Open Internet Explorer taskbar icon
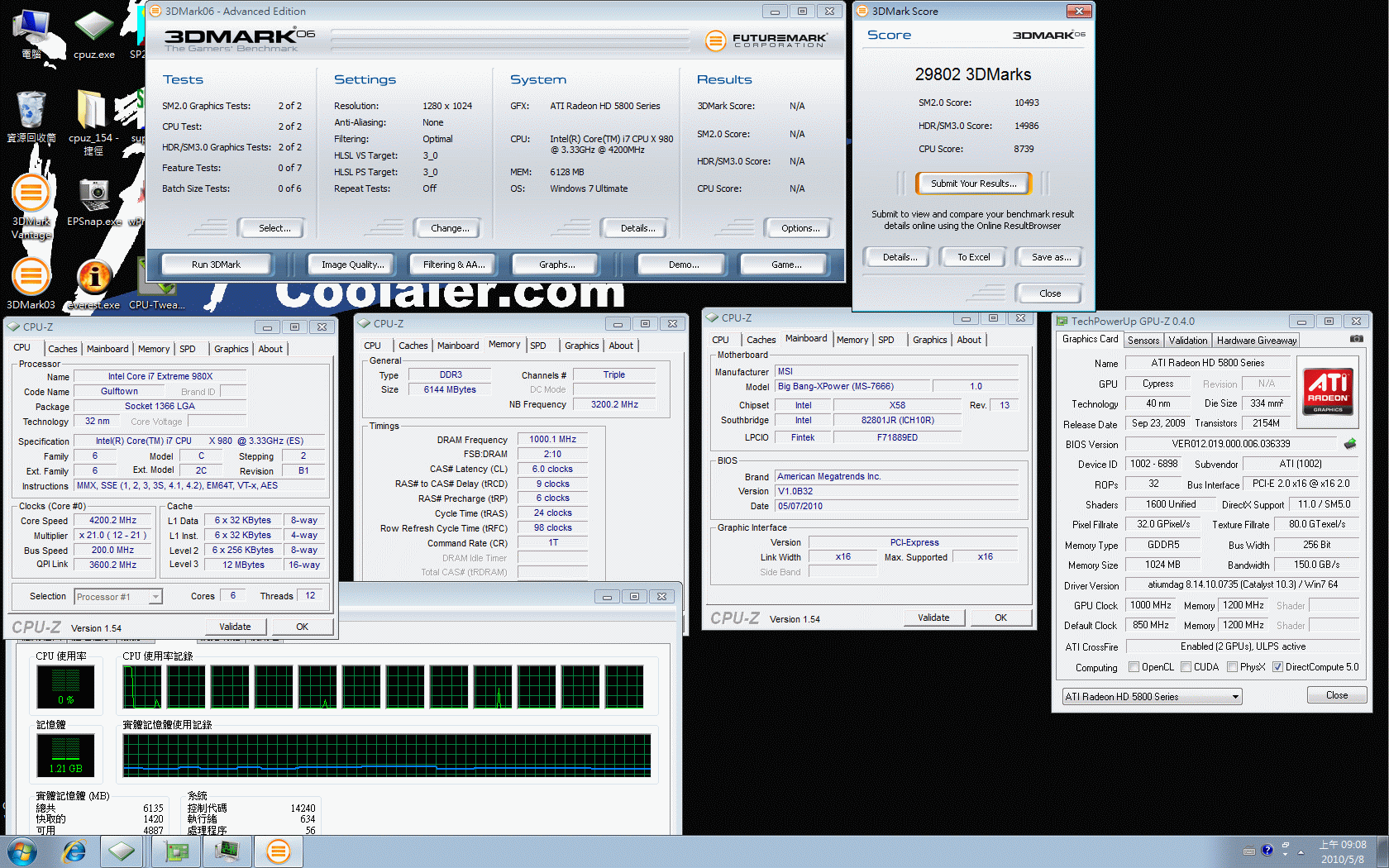This screenshot has width=1389, height=868. [74, 851]
